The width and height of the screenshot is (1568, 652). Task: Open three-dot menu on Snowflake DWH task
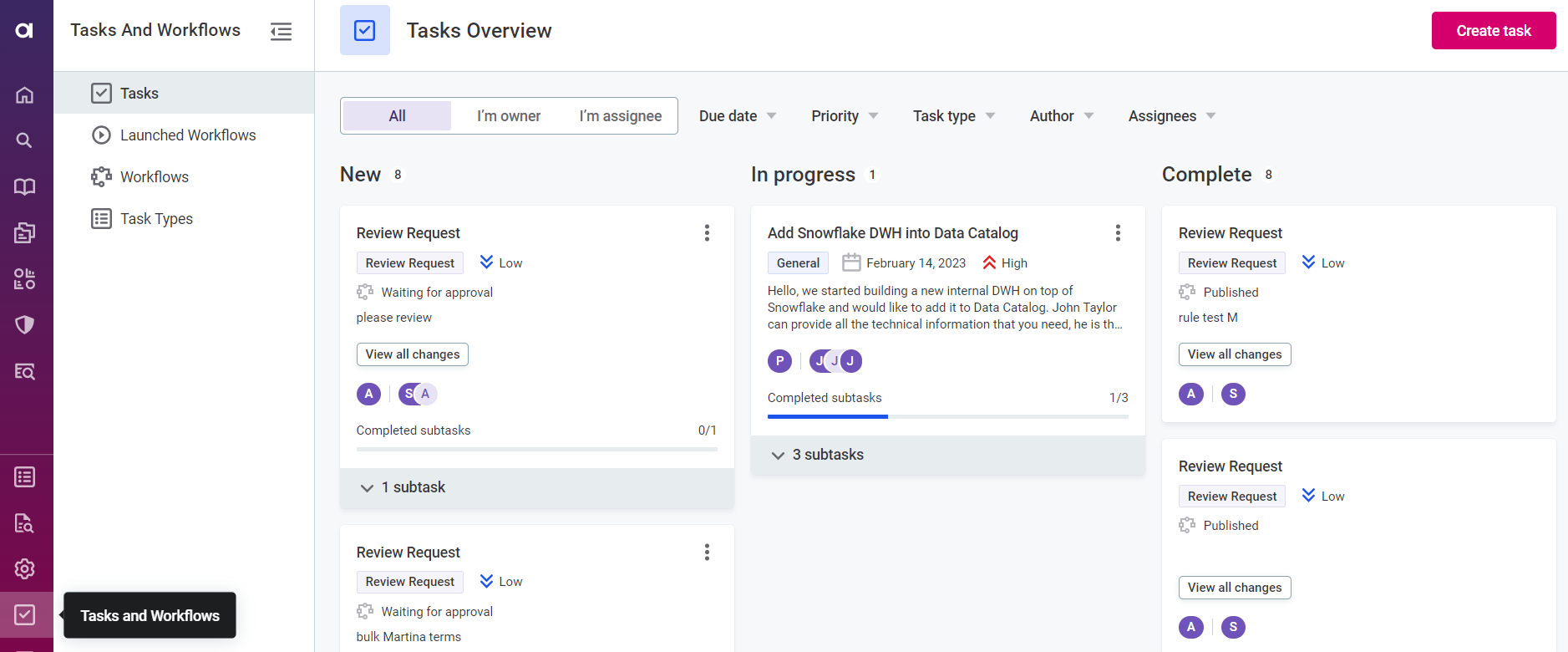[x=1118, y=233]
